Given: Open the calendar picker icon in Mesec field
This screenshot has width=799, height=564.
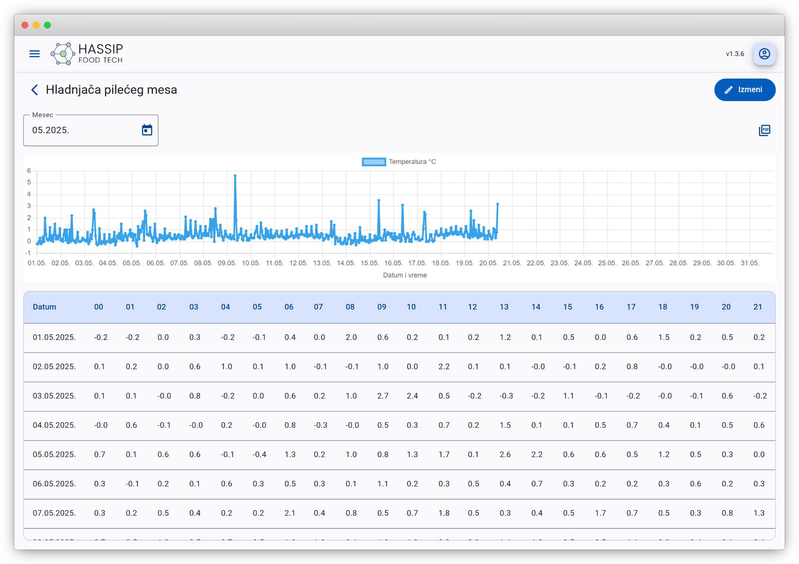Looking at the screenshot, I should [147, 130].
